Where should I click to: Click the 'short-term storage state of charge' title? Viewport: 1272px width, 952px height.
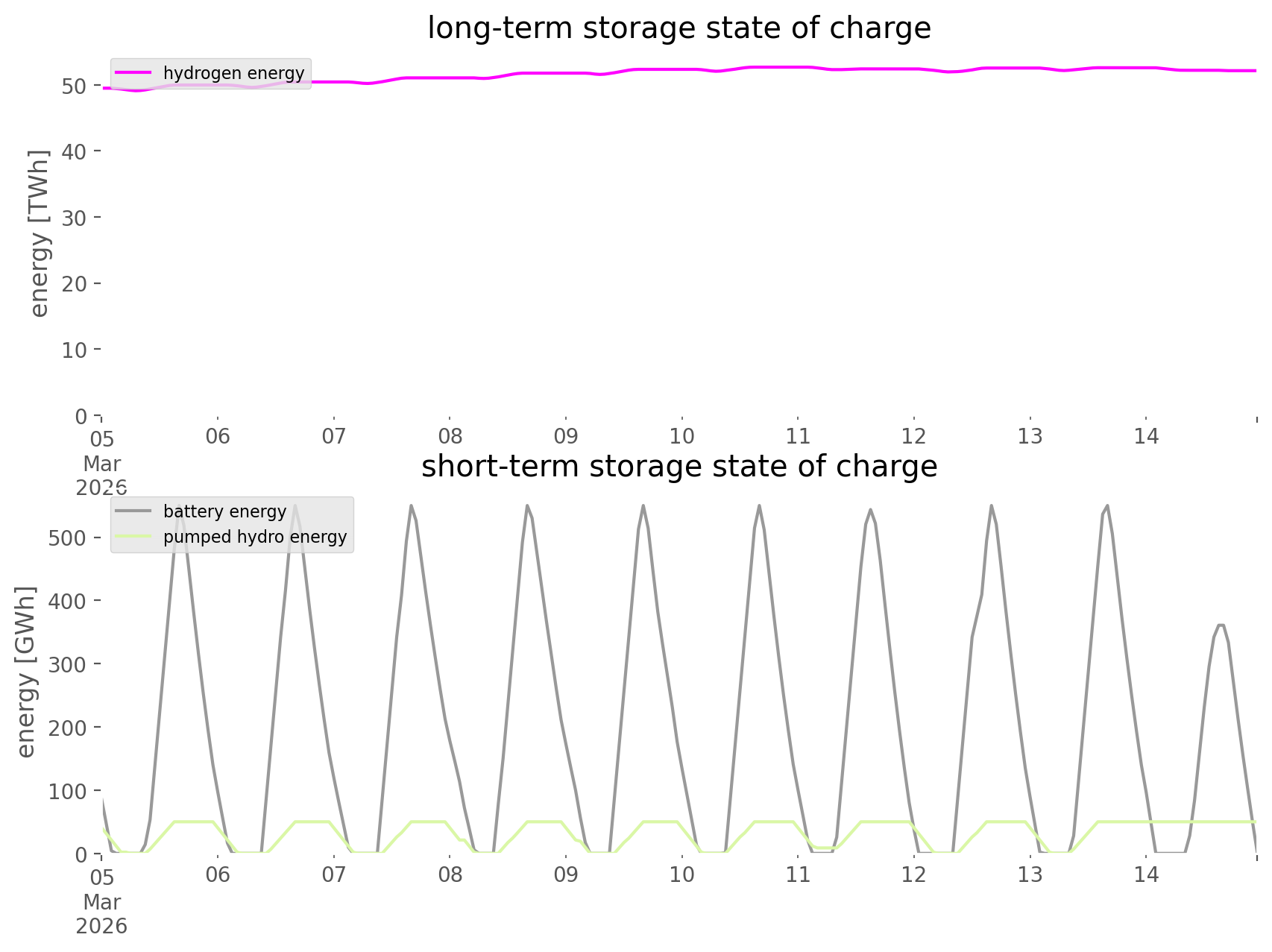(678, 467)
